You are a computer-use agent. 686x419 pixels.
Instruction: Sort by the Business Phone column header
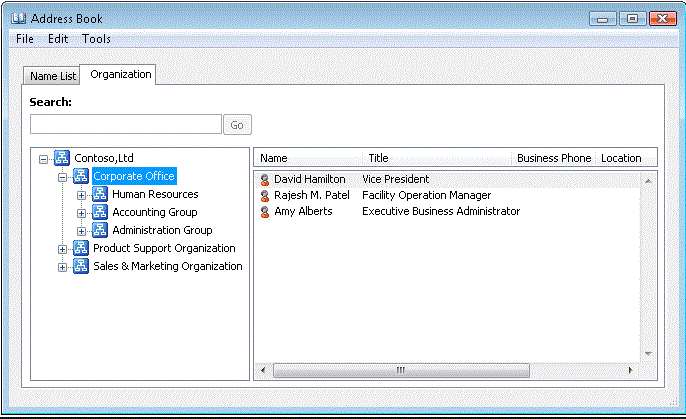point(554,158)
